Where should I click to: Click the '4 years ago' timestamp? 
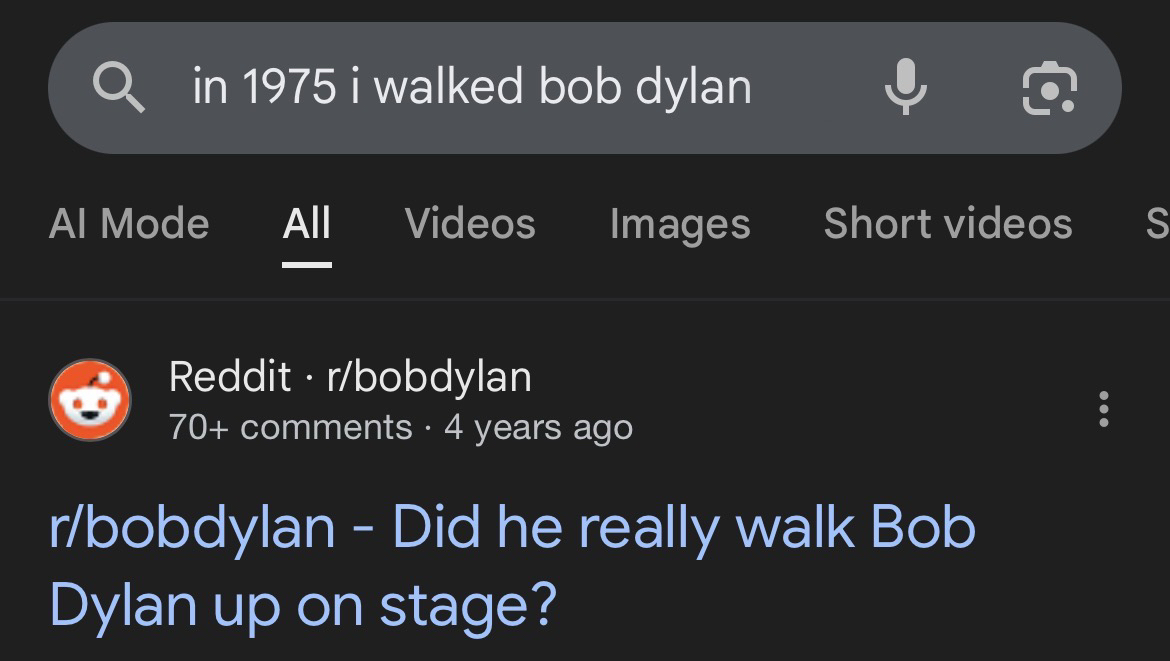coord(538,427)
